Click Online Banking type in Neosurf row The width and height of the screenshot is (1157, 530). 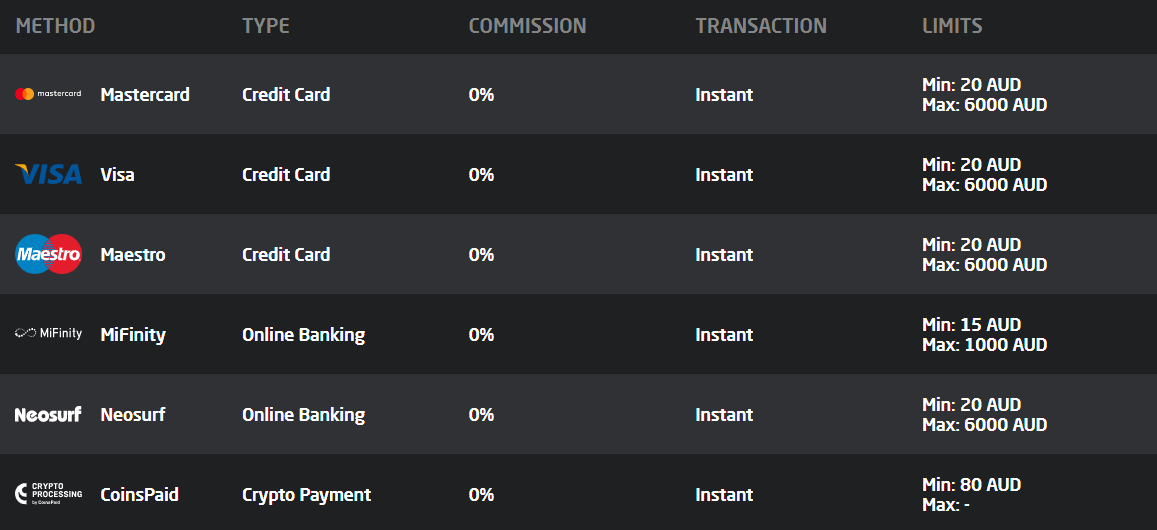click(x=303, y=414)
